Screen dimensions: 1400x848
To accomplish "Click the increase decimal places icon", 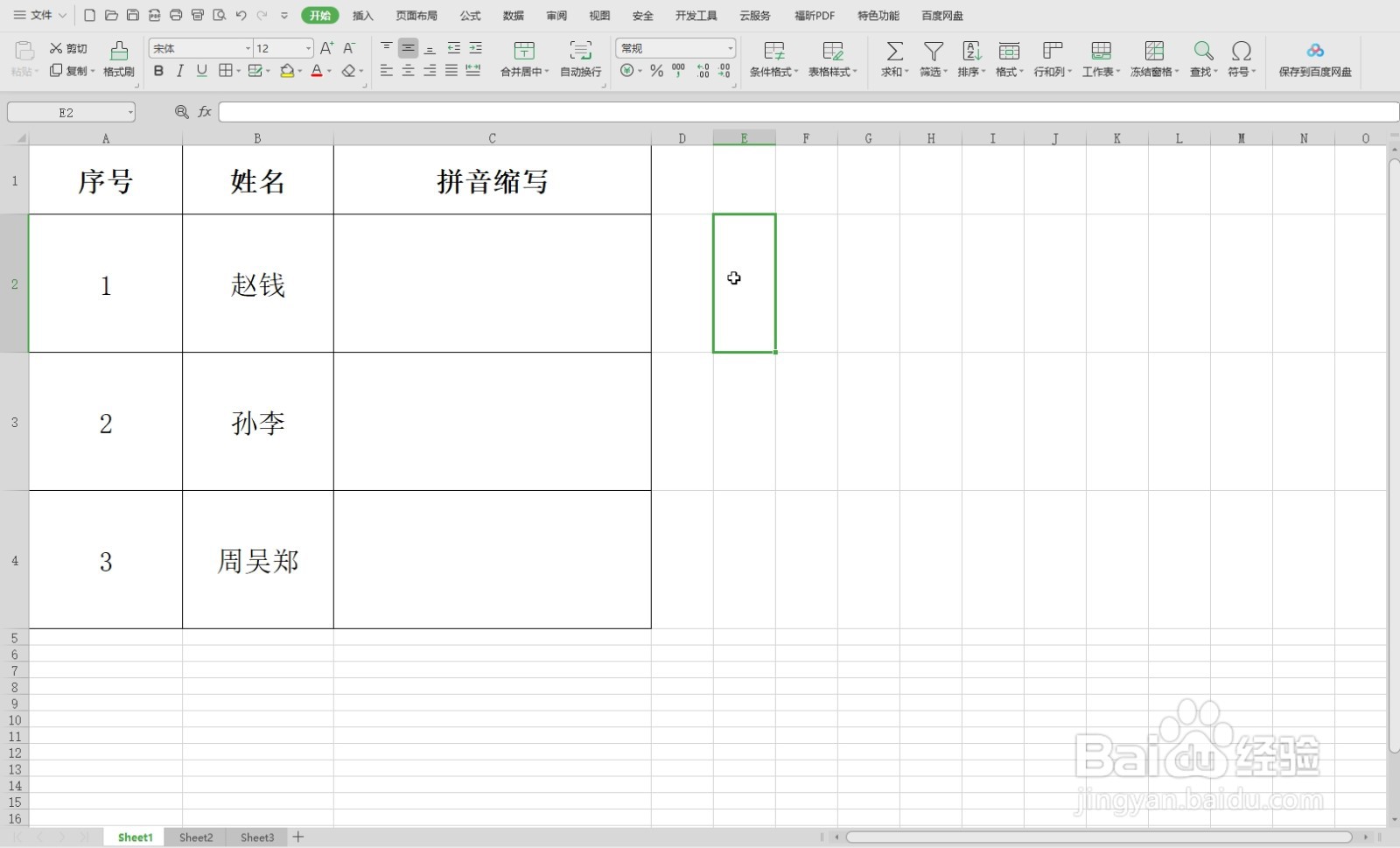I will pyautogui.click(x=703, y=71).
